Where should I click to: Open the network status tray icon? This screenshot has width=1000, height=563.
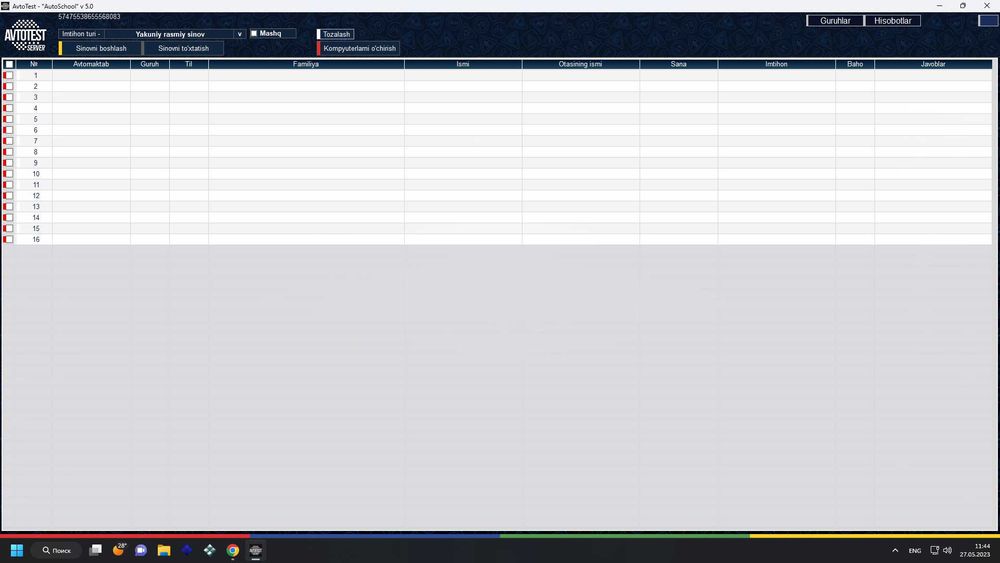pos(934,550)
